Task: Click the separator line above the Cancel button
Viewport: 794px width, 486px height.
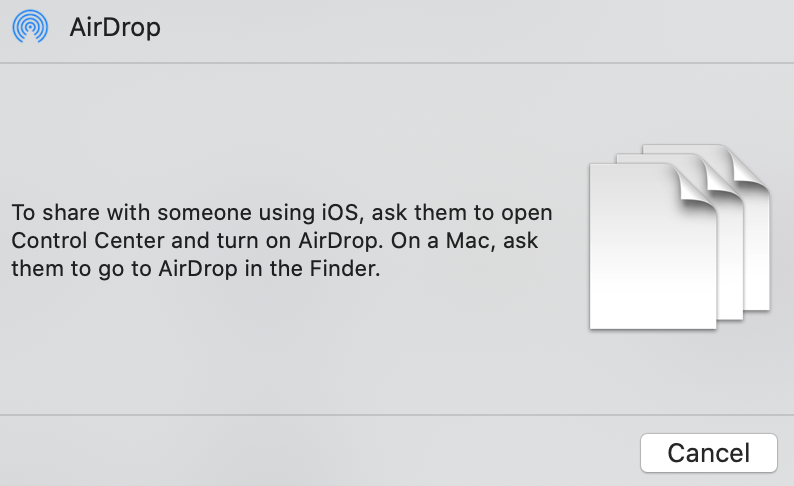Action: click(397, 415)
